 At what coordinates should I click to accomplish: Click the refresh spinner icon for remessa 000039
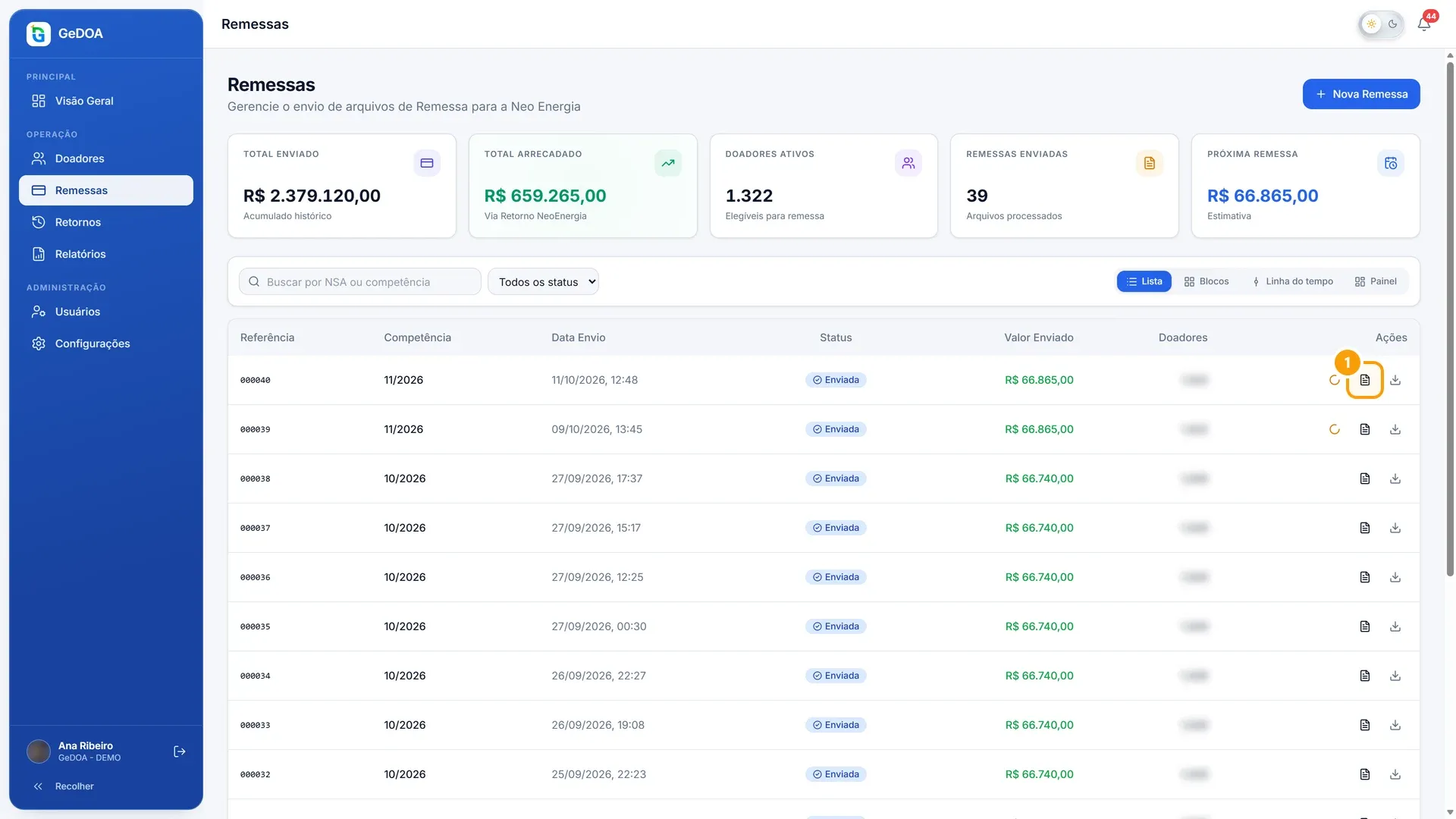(1335, 429)
